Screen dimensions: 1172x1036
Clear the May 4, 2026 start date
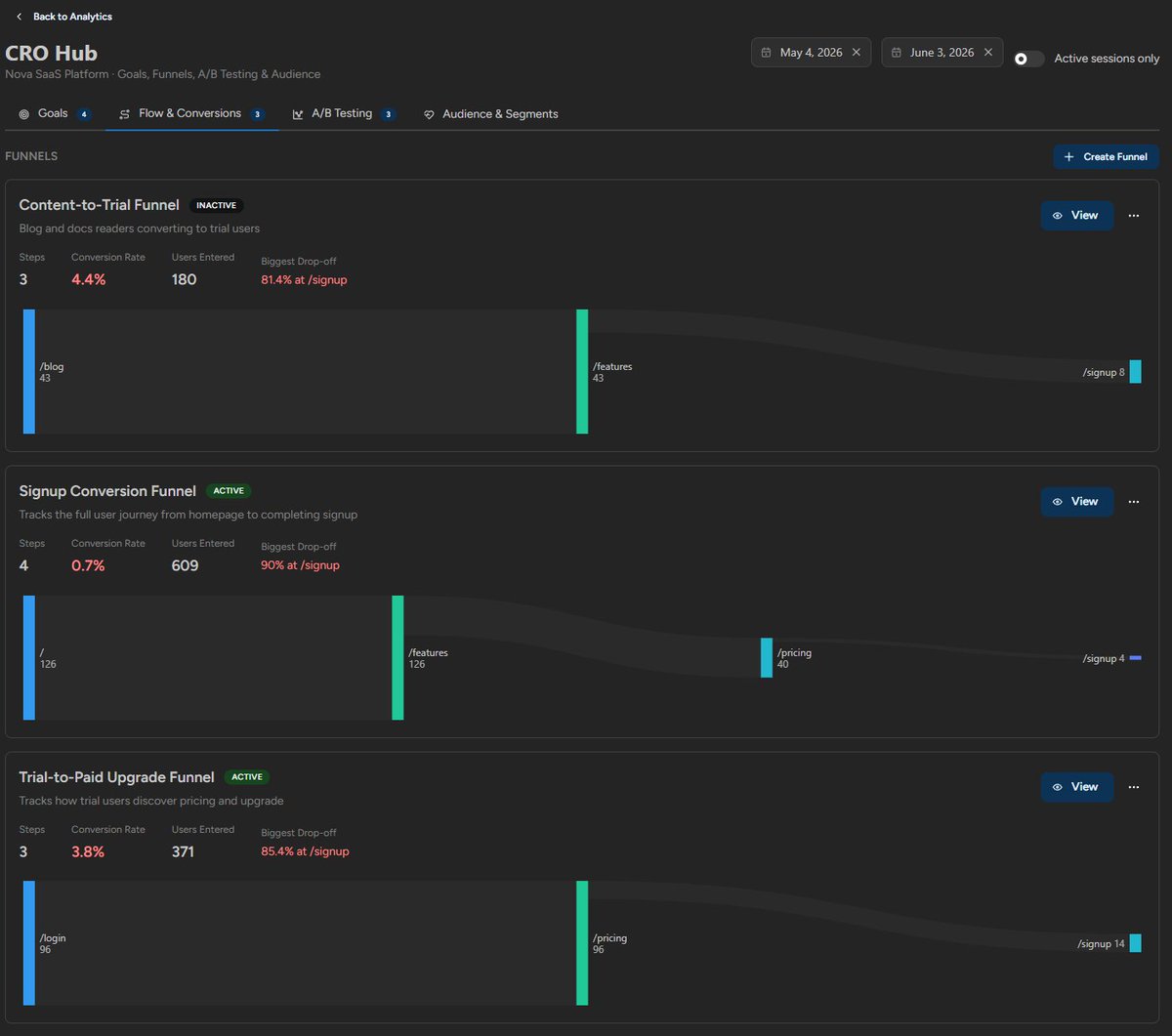(x=856, y=53)
